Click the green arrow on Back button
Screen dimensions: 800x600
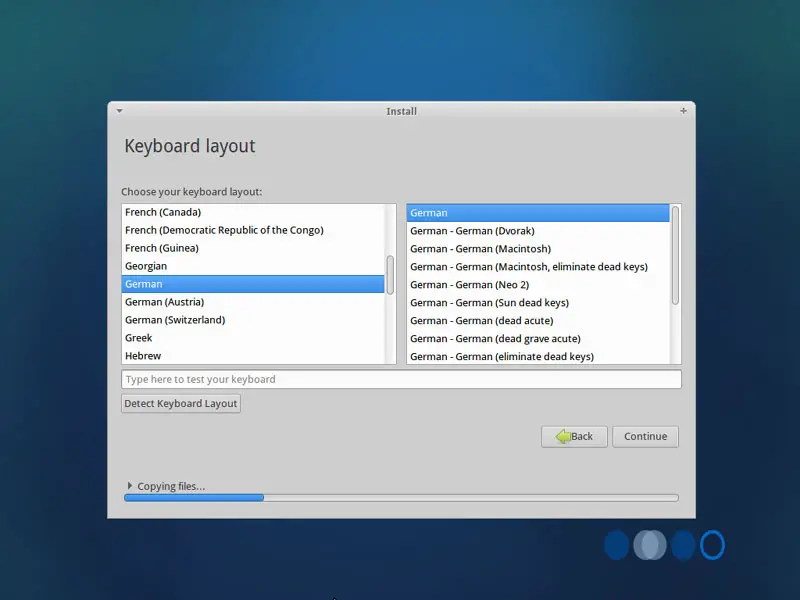coord(563,436)
